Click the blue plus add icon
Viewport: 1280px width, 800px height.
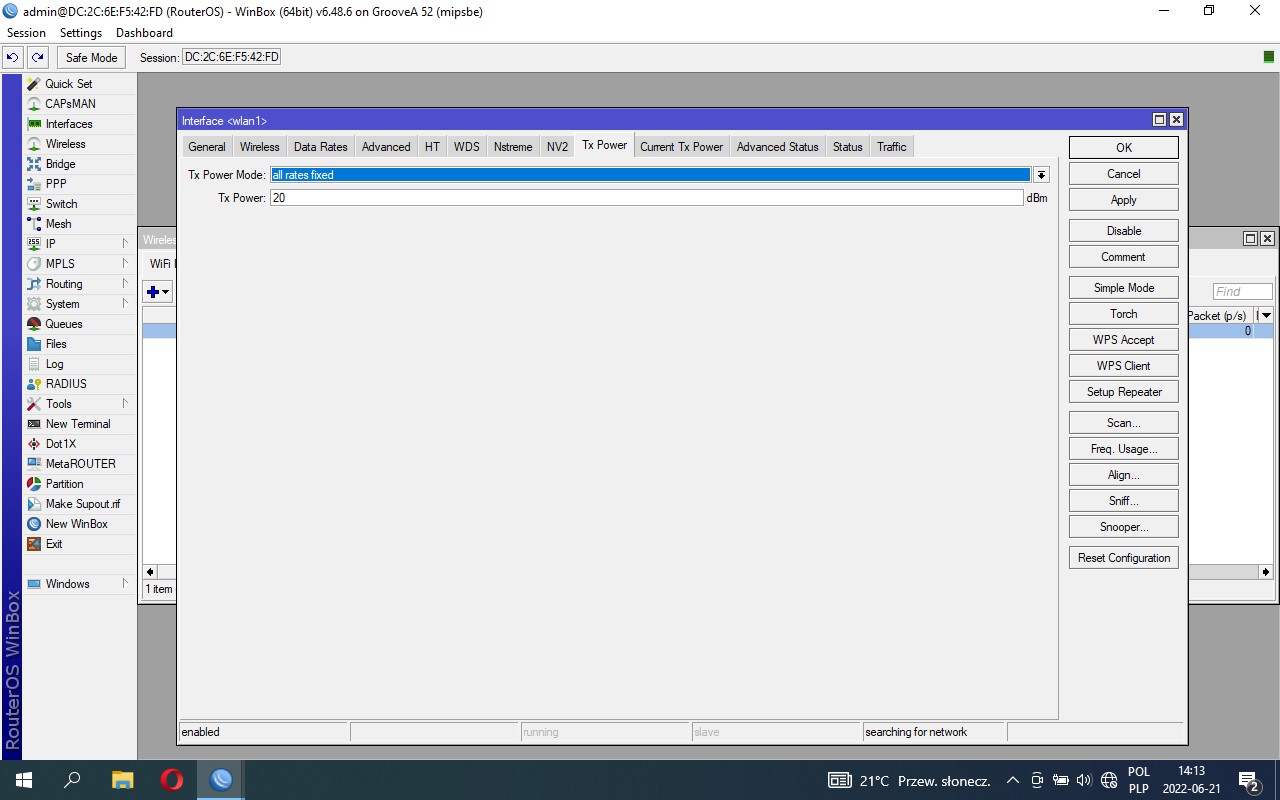tap(158, 292)
